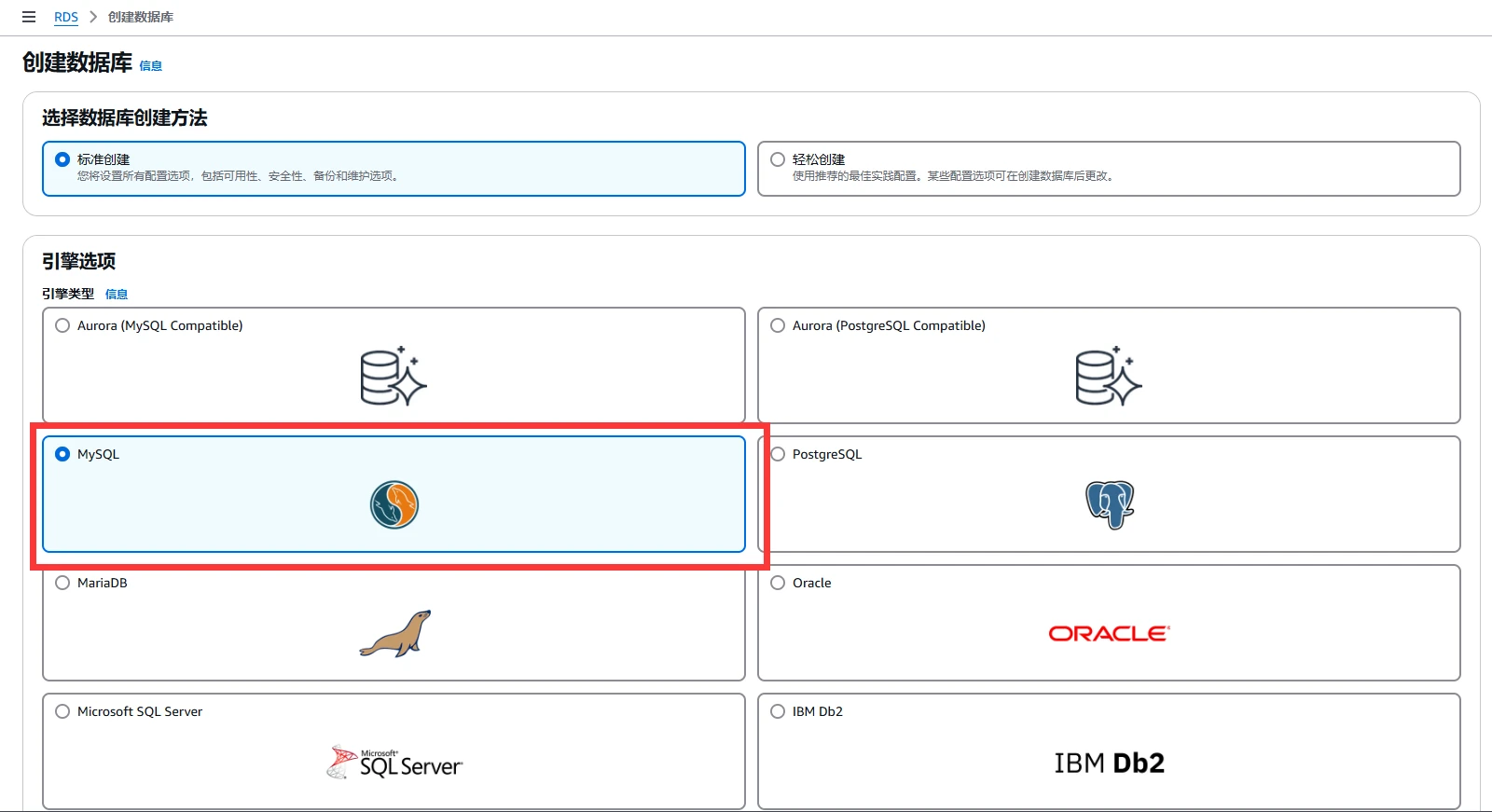Click the Aurora PostgreSQL Compatible database icon
Screen dimensions: 1492x812
click(x=1109, y=376)
